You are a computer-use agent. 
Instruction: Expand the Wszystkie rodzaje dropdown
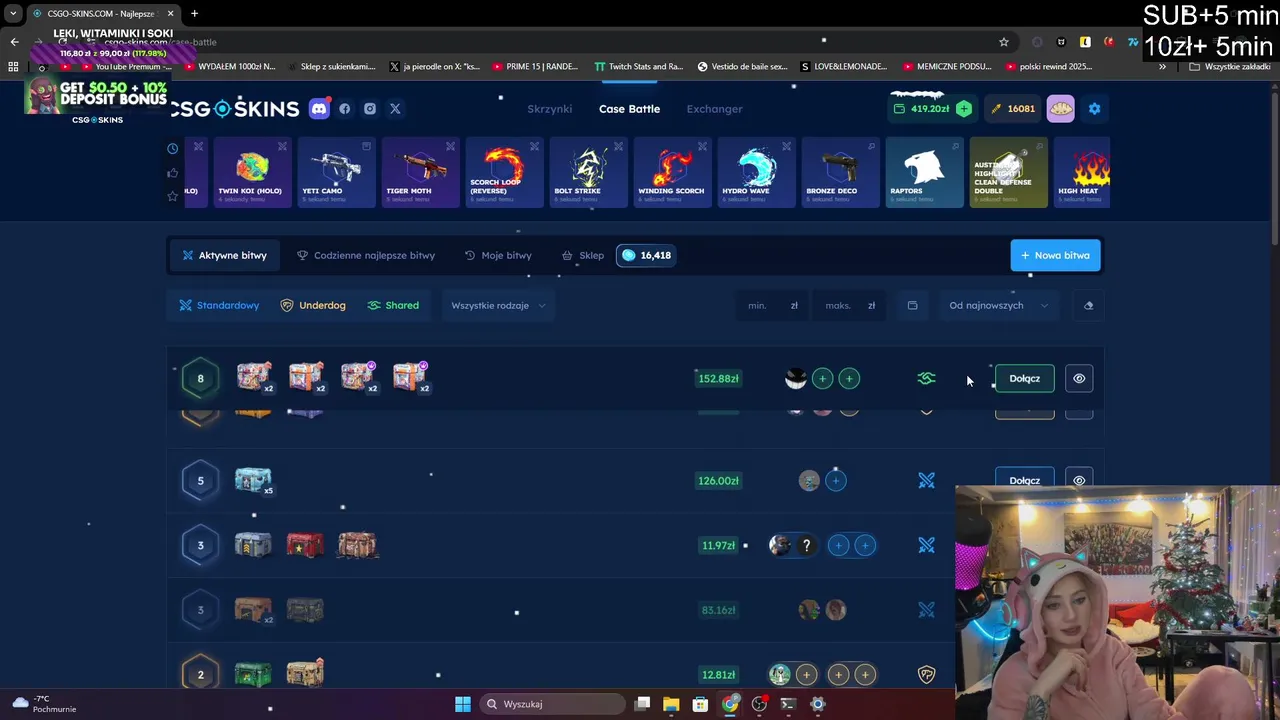coord(498,305)
